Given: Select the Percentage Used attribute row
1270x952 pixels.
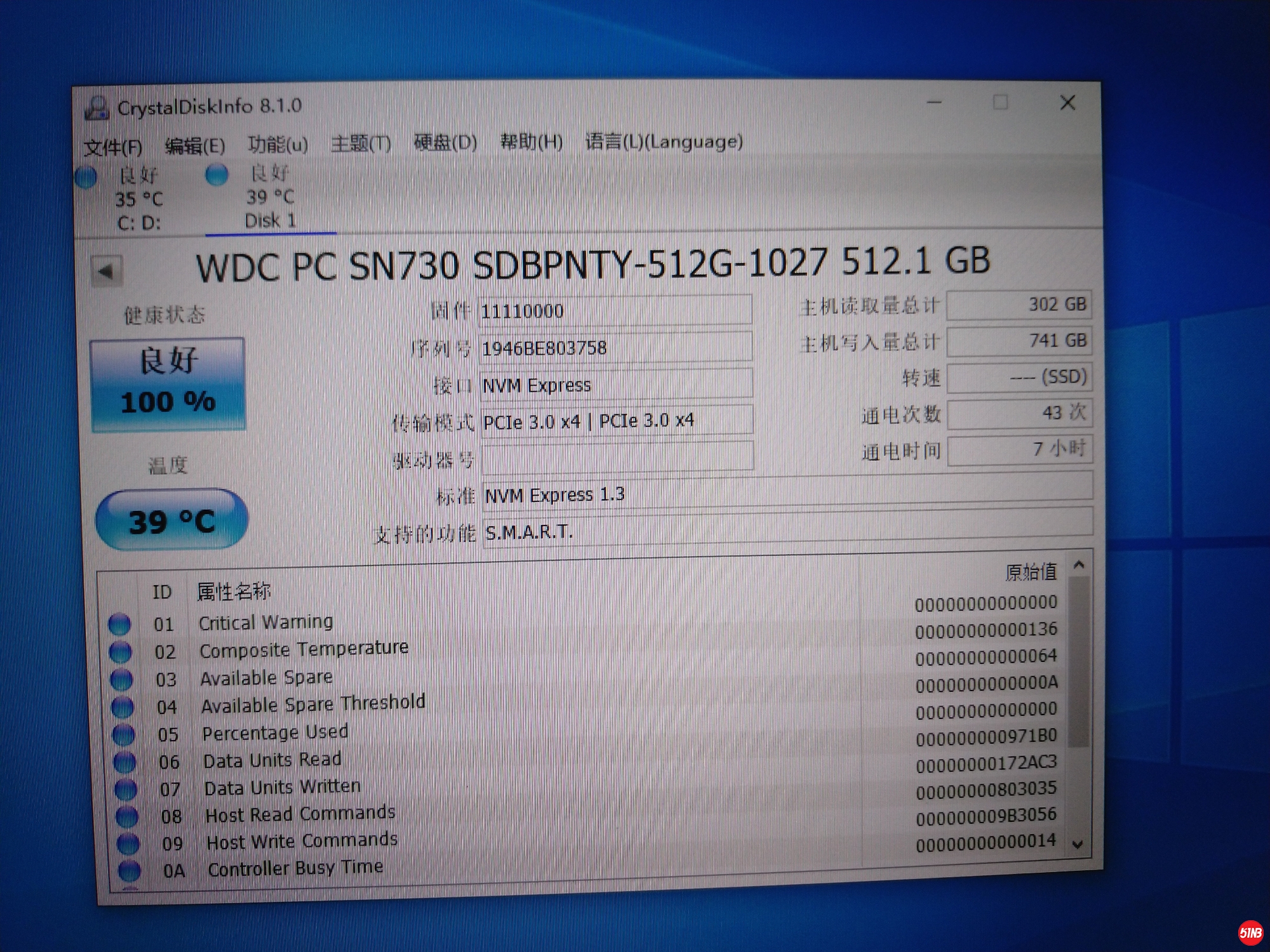Looking at the screenshot, I should coord(275,733).
